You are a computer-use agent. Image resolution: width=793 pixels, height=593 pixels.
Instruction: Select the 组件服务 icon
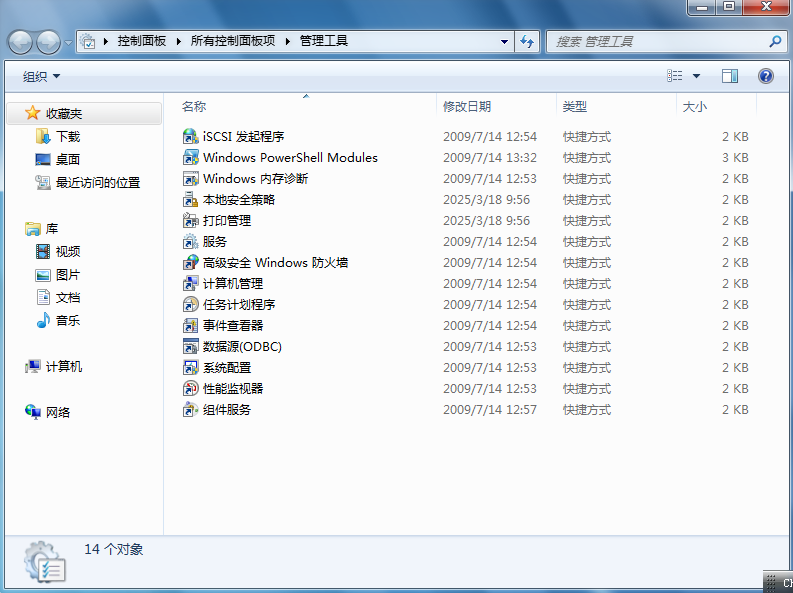(191, 409)
